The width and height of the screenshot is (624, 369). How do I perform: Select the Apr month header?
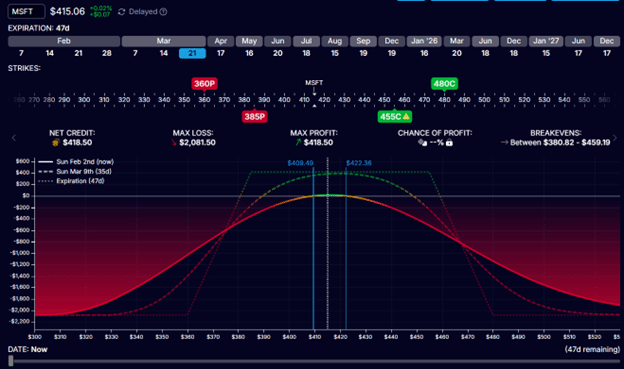[220, 41]
